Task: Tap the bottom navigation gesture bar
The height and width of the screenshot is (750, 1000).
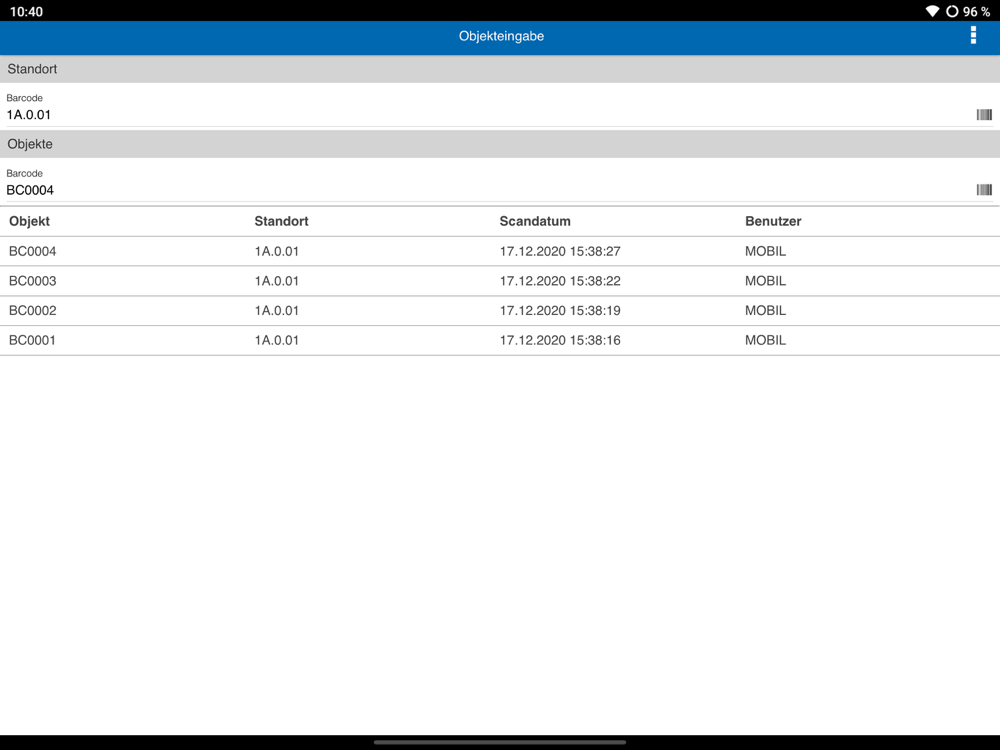Action: pyautogui.click(x=500, y=742)
